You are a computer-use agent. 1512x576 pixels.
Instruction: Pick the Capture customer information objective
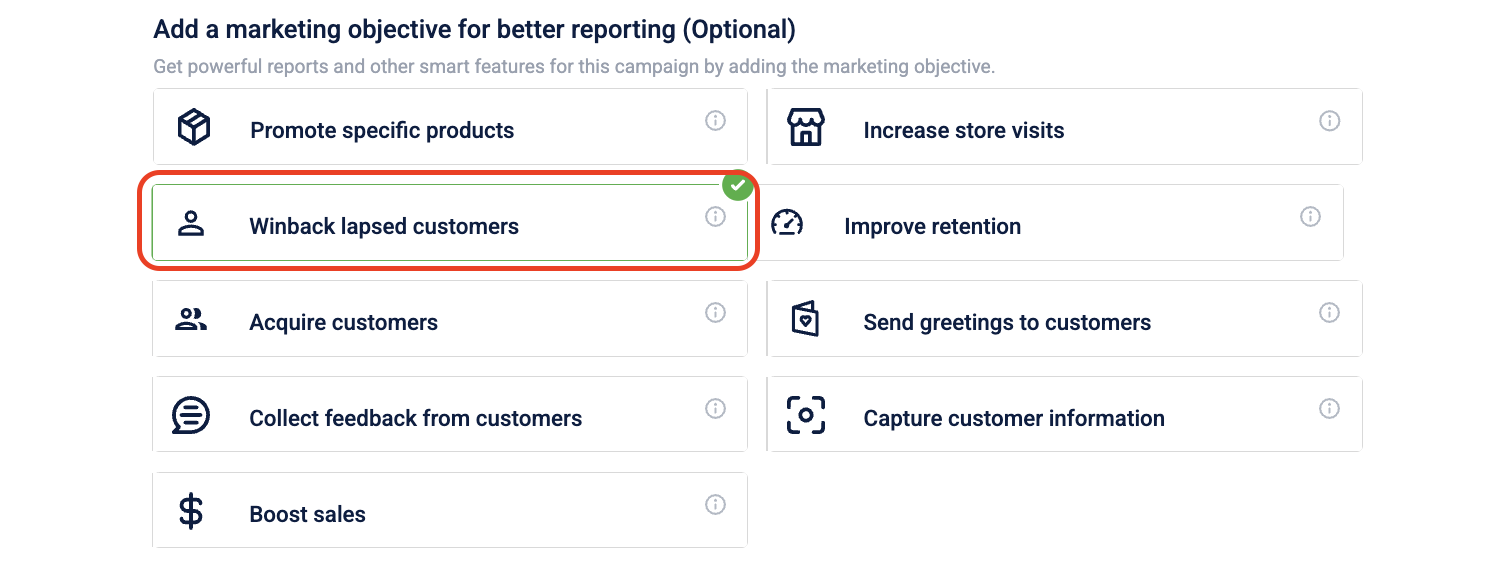(x=1065, y=414)
